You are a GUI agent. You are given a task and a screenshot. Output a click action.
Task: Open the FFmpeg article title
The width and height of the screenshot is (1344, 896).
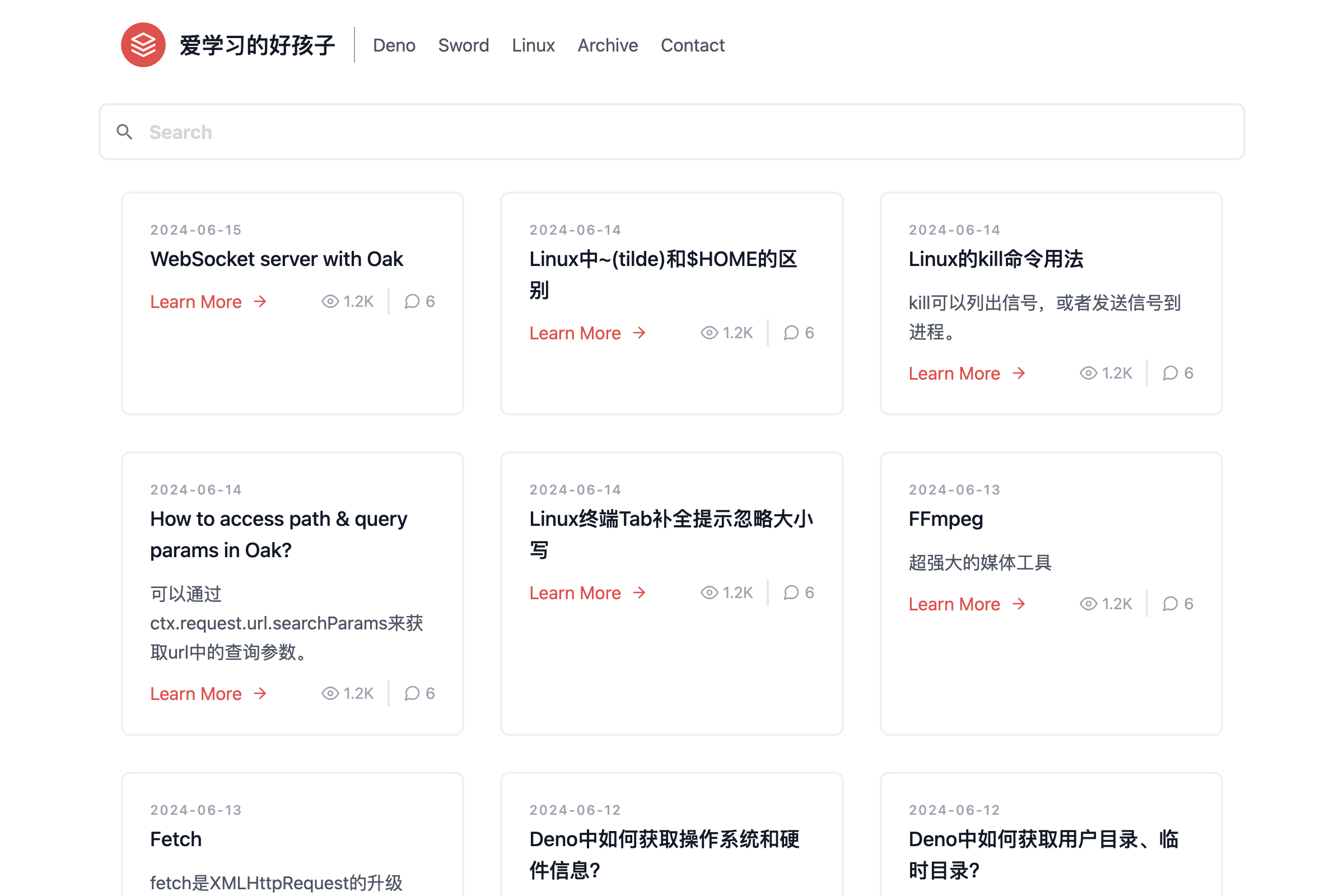[945, 519]
